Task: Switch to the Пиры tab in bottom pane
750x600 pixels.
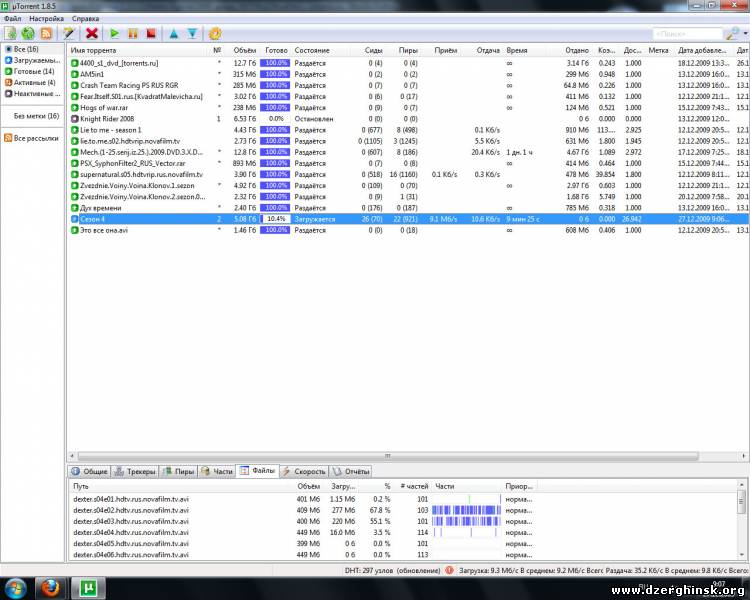Action: point(178,471)
